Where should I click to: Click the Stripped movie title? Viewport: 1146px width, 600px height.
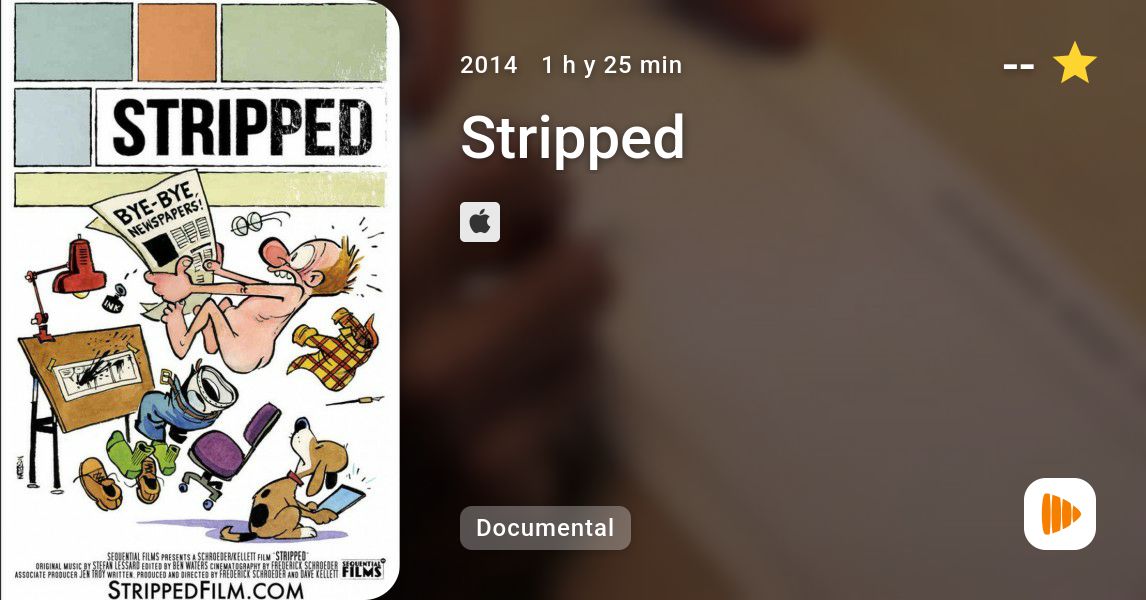coord(572,139)
